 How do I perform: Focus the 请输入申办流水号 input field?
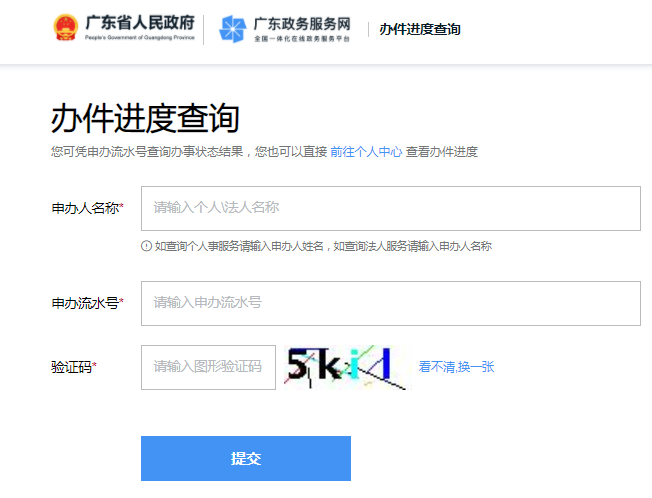(x=390, y=303)
